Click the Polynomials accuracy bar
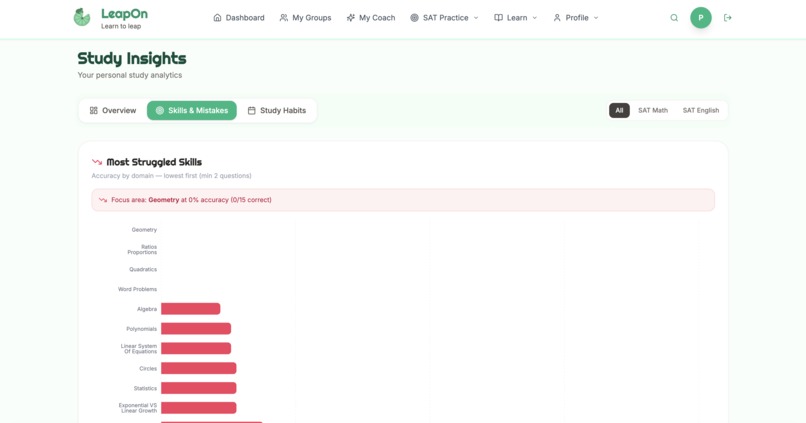806x423 pixels. coord(196,328)
